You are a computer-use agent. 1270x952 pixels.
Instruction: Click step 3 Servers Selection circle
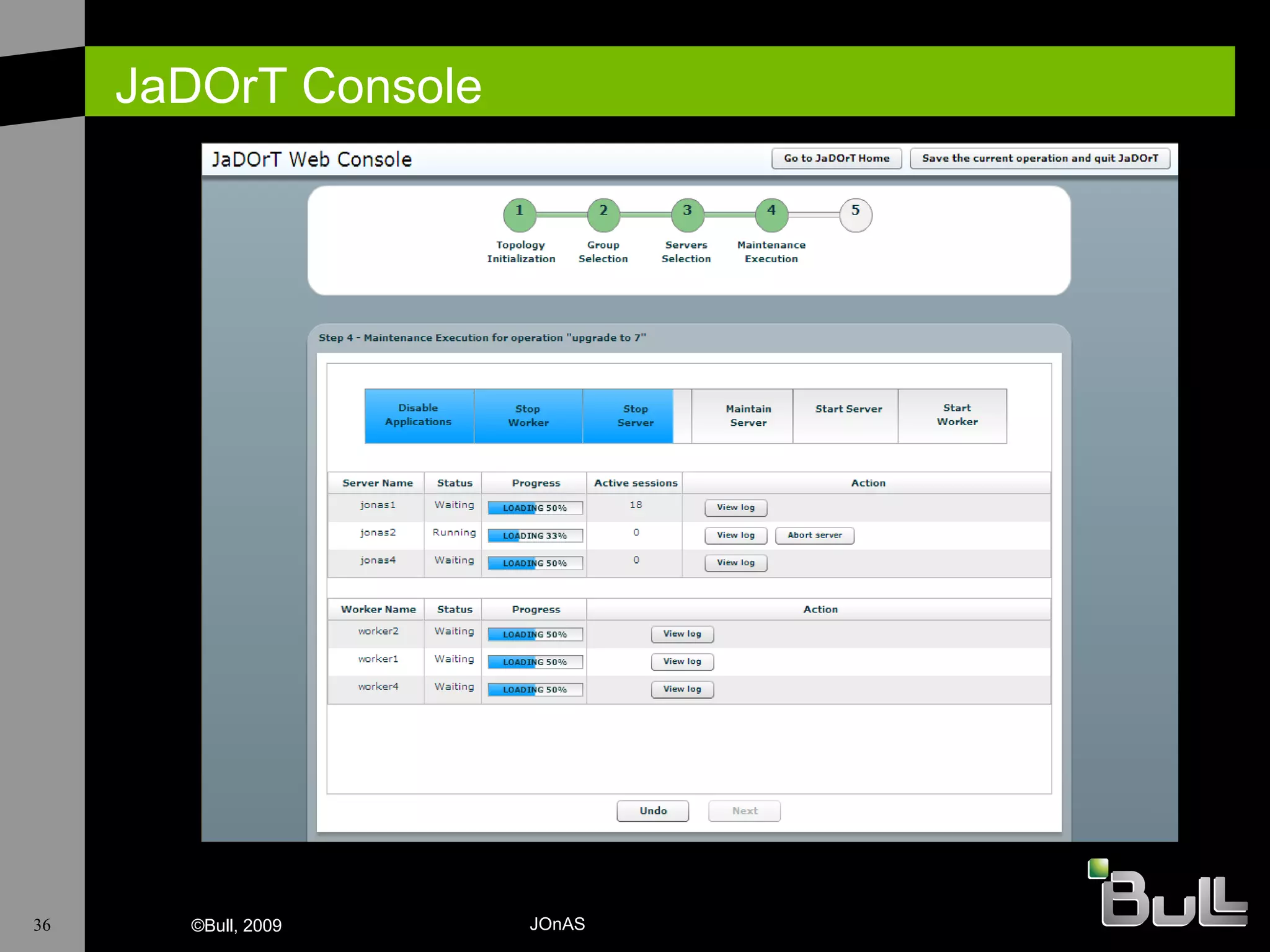687,214
